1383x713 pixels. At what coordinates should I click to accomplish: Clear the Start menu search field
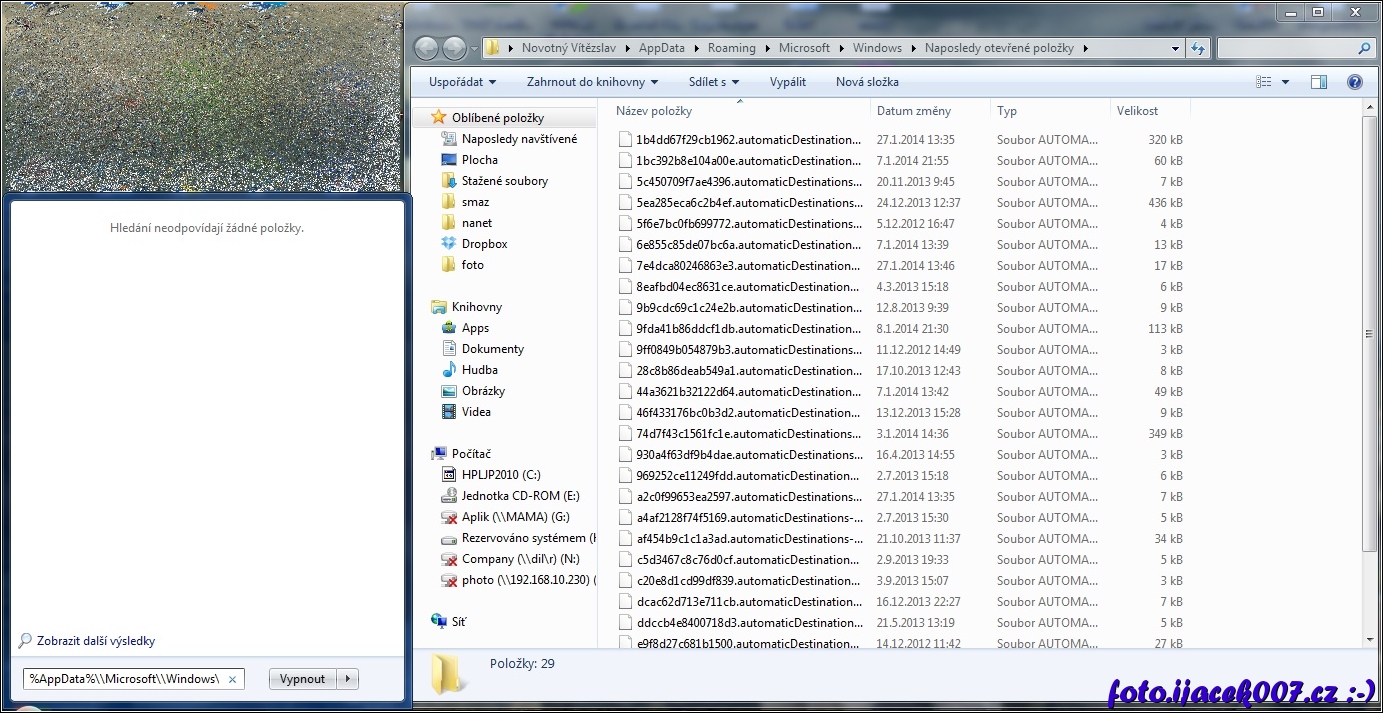(232, 680)
